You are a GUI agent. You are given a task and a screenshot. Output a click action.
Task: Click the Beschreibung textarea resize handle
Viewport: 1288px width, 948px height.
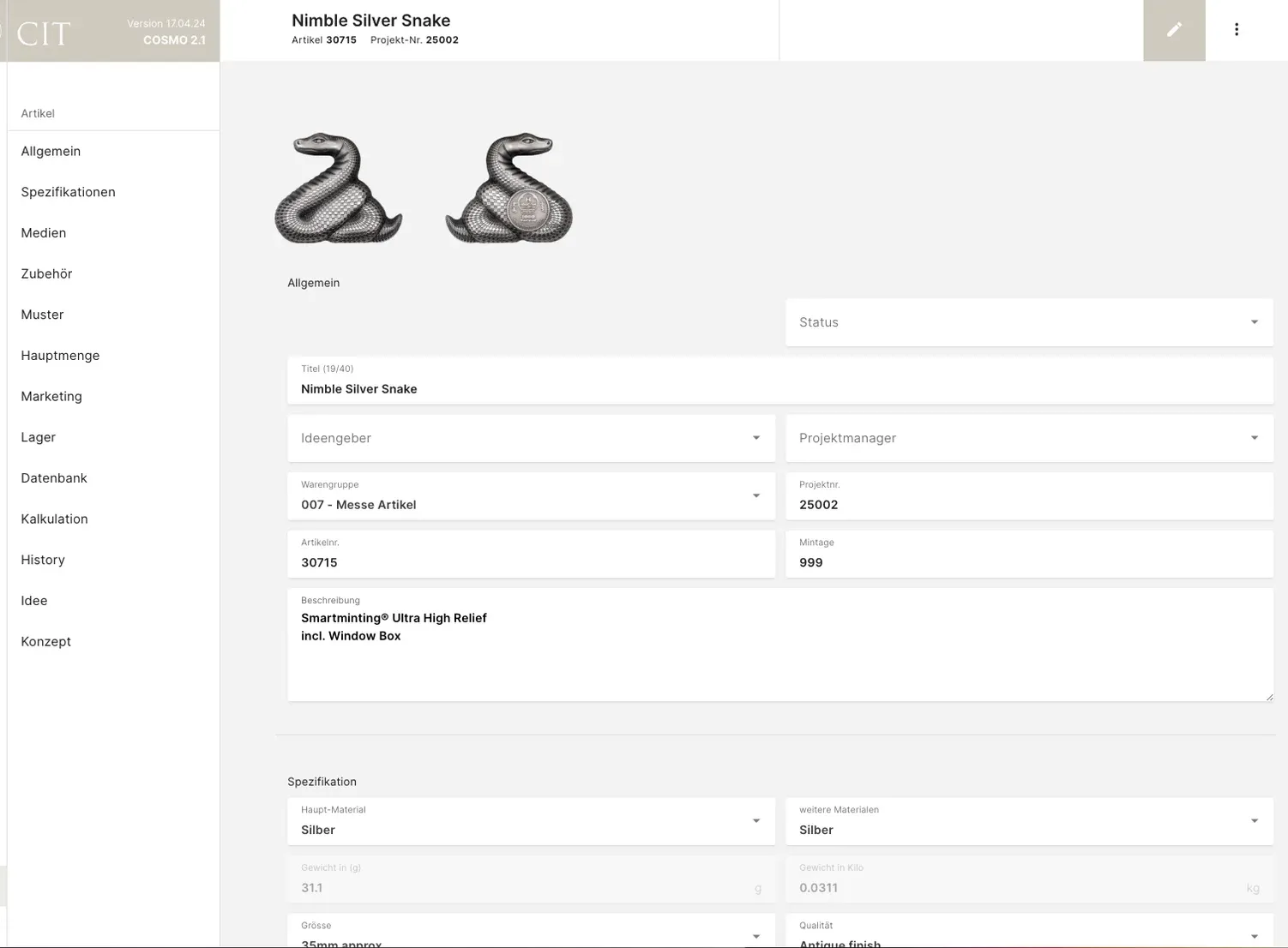tap(1269, 697)
